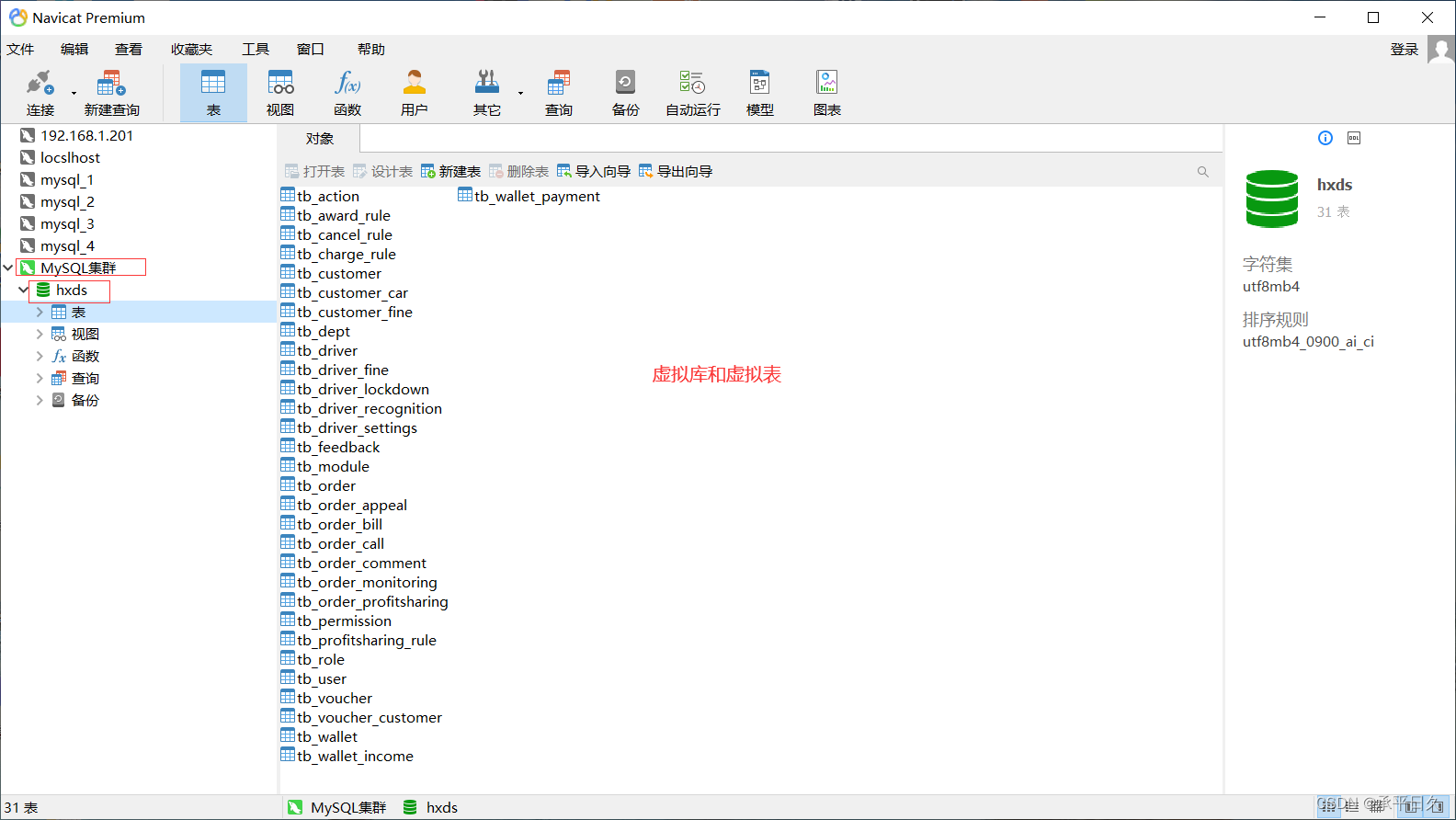The width and height of the screenshot is (1456, 820).
Task: Click MySQL集群 in the status bar
Action: 337,807
